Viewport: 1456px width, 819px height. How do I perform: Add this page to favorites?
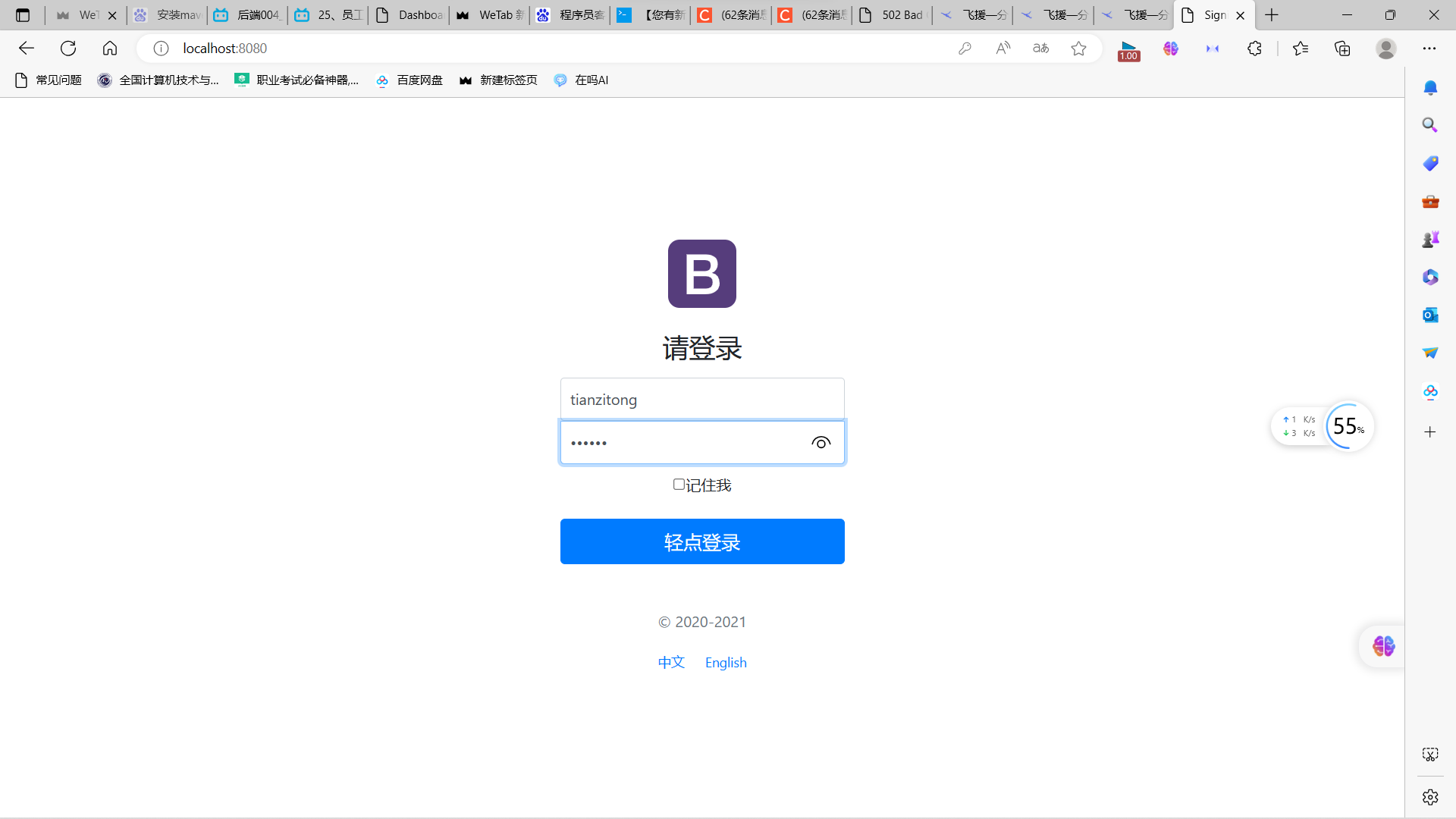(1078, 49)
